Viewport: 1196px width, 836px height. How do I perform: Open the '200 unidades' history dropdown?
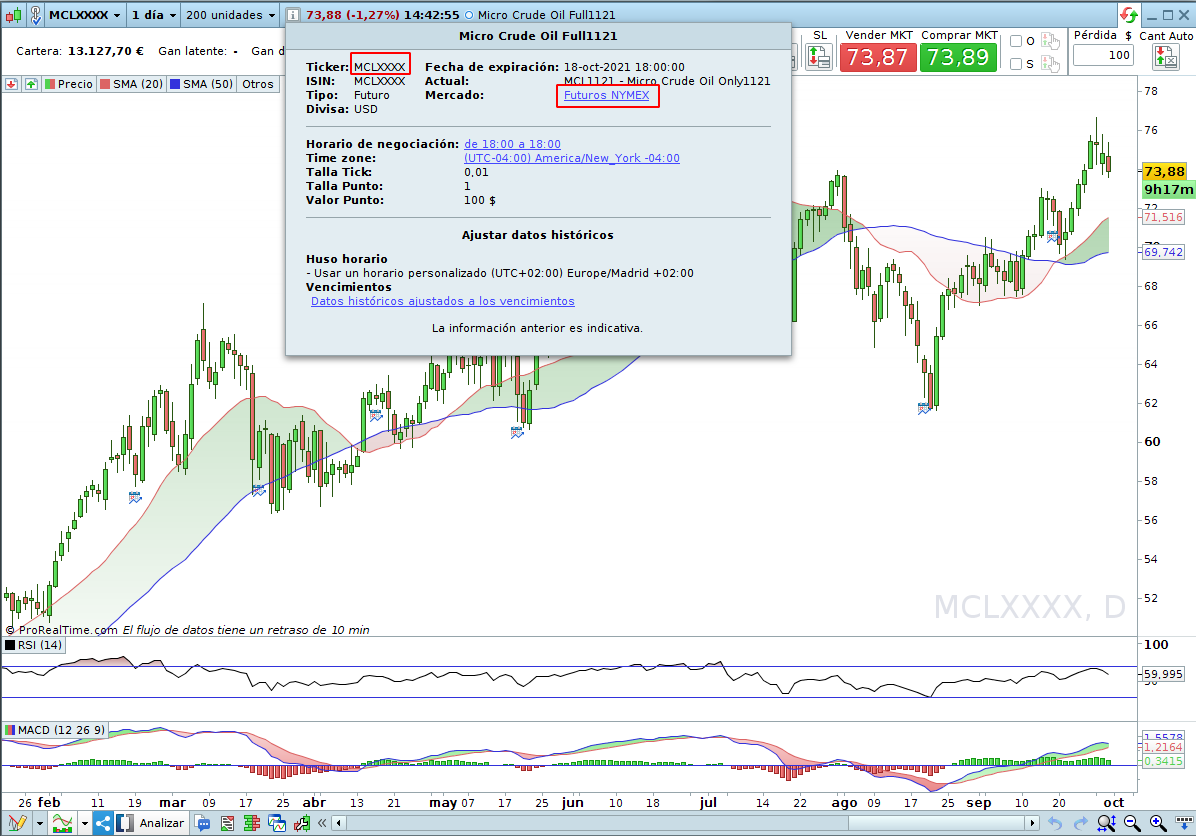(230, 14)
